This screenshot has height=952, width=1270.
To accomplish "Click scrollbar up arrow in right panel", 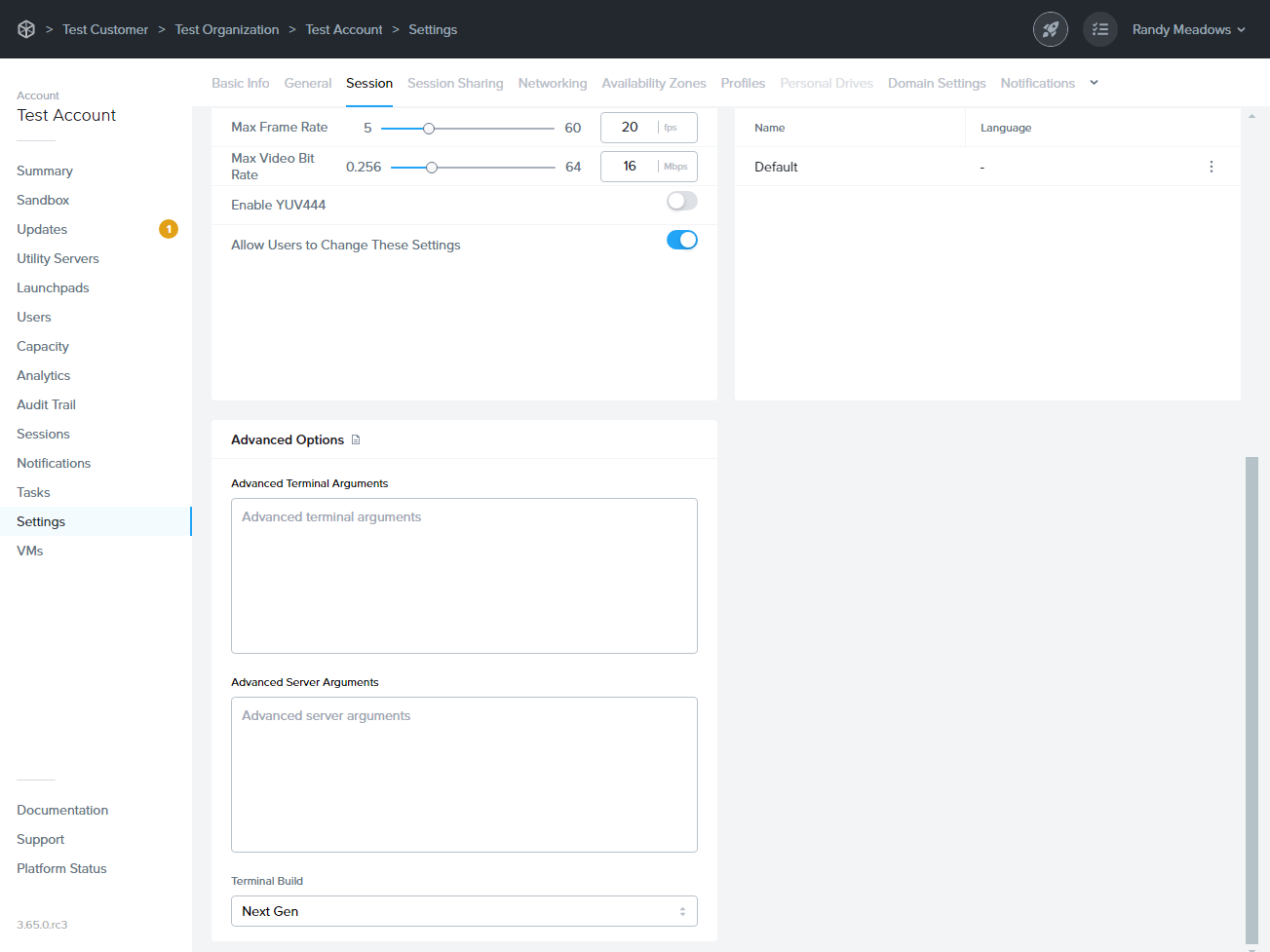I will coord(1251,116).
